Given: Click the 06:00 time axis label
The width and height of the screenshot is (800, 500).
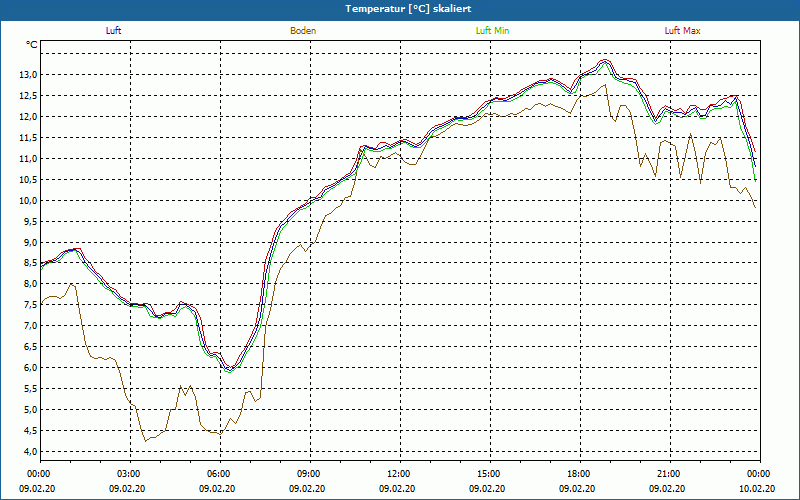Looking at the screenshot, I should [217, 474].
